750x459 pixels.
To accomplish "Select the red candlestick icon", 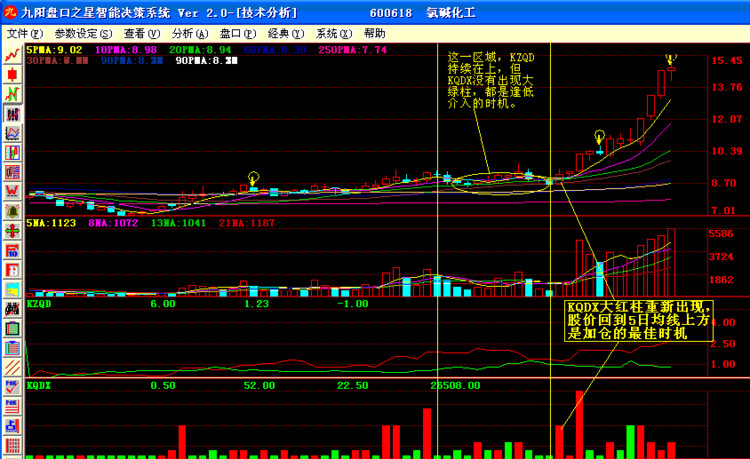I will coord(12,75).
